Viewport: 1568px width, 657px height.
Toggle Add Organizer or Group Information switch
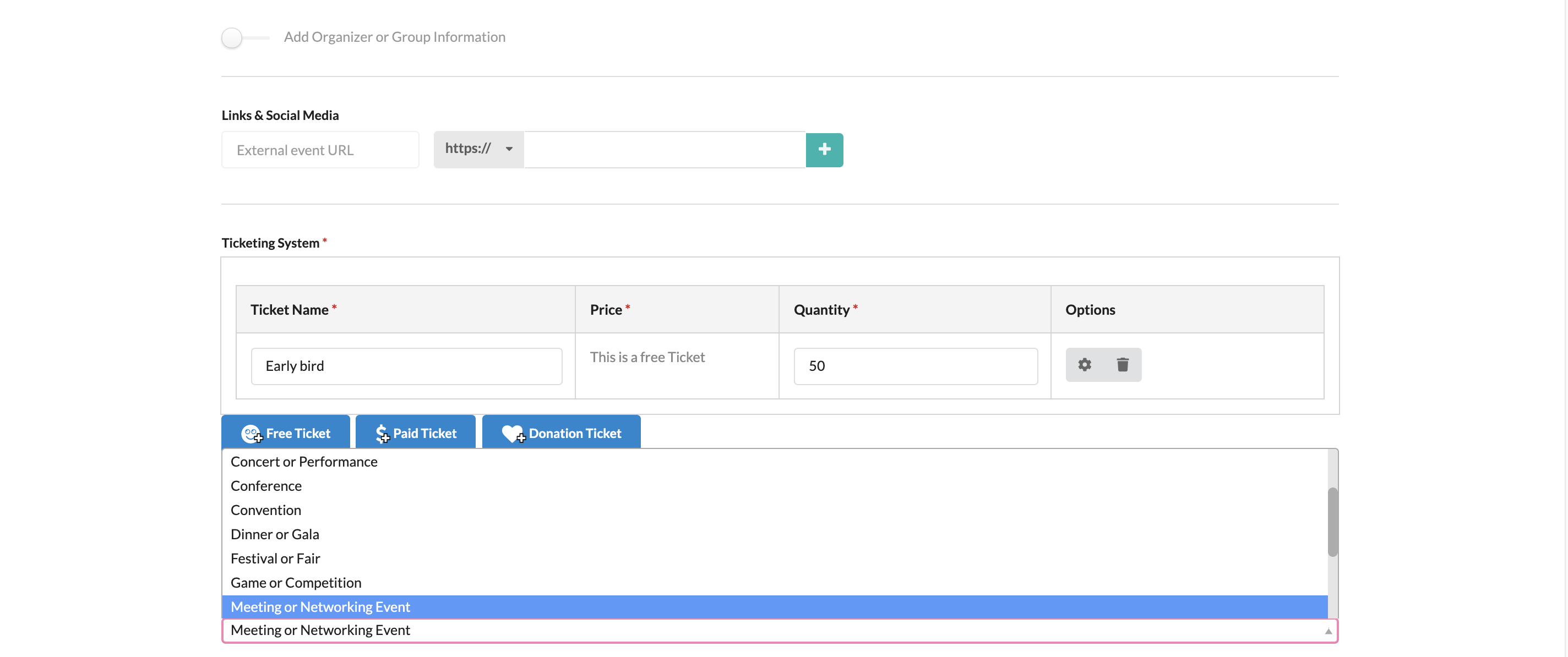click(244, 38)
